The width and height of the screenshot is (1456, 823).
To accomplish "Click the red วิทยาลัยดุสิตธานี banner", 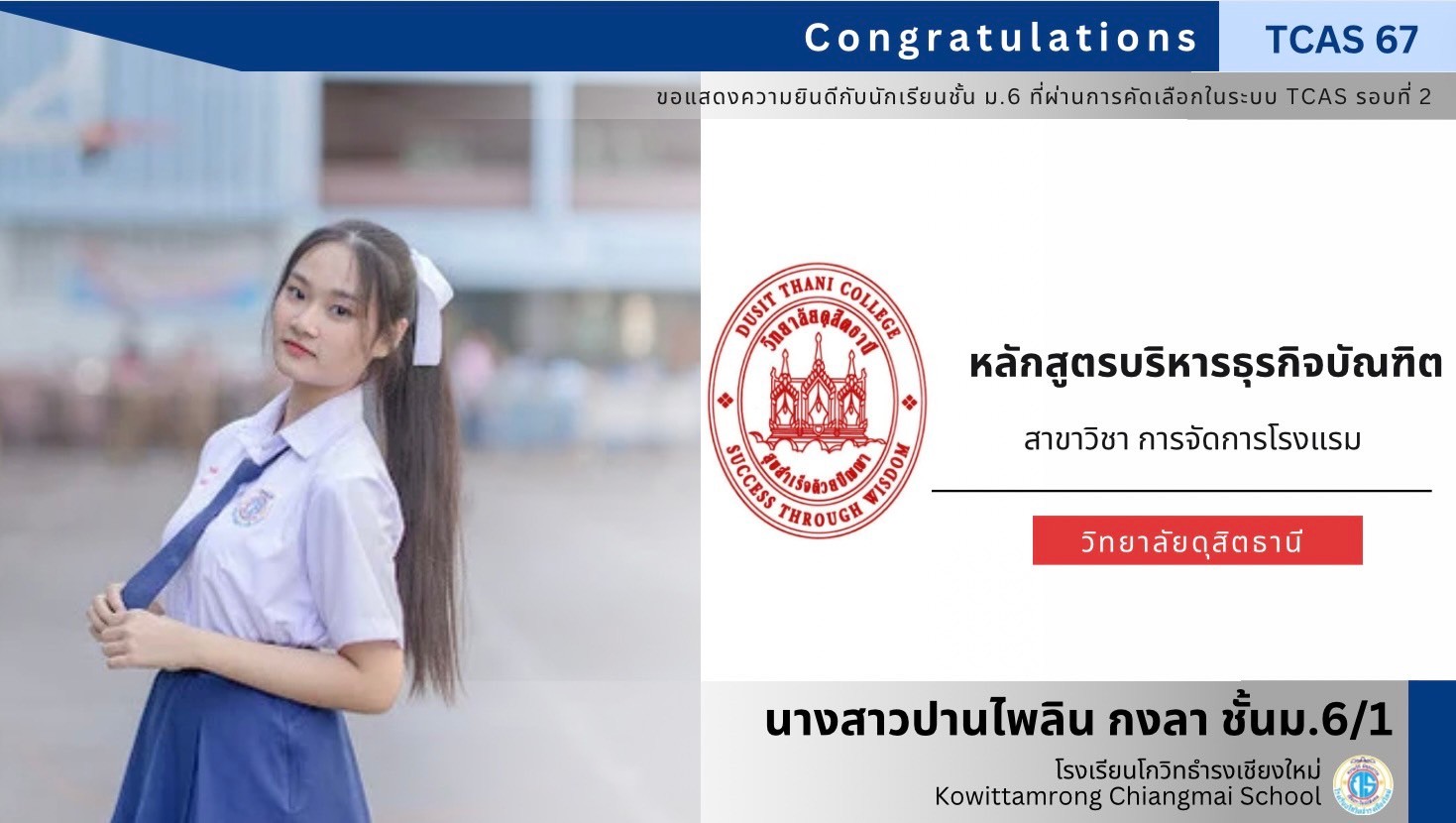I will [1197, 540].
